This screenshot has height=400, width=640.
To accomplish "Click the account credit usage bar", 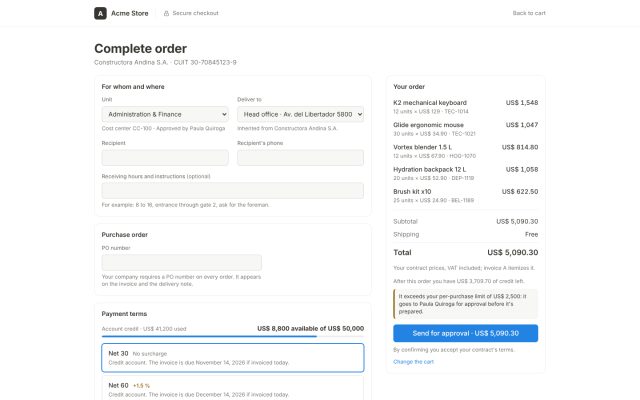I will pyautogui.click(x=233, y=336).
